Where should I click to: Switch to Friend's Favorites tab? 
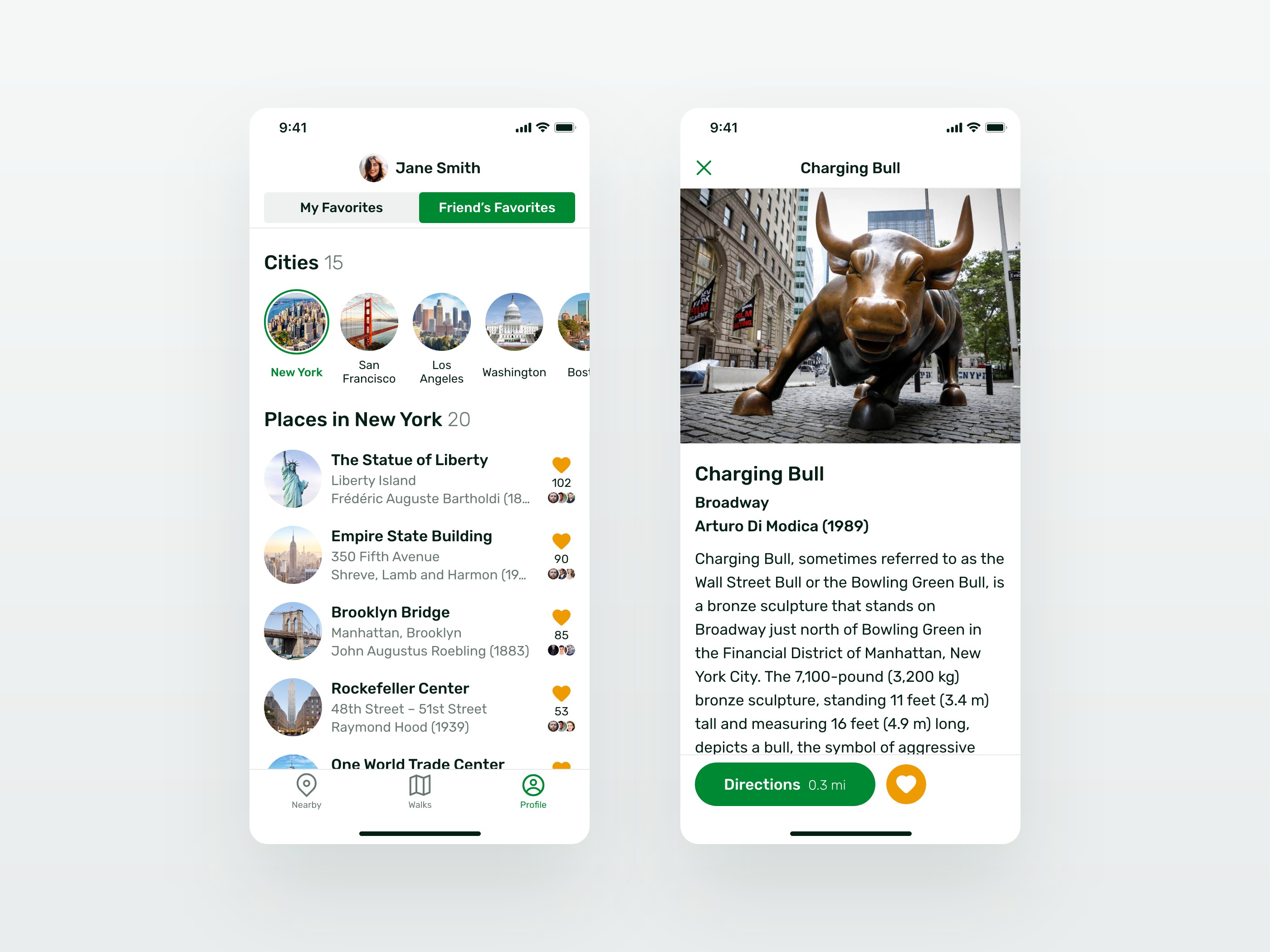coord(497,208)
